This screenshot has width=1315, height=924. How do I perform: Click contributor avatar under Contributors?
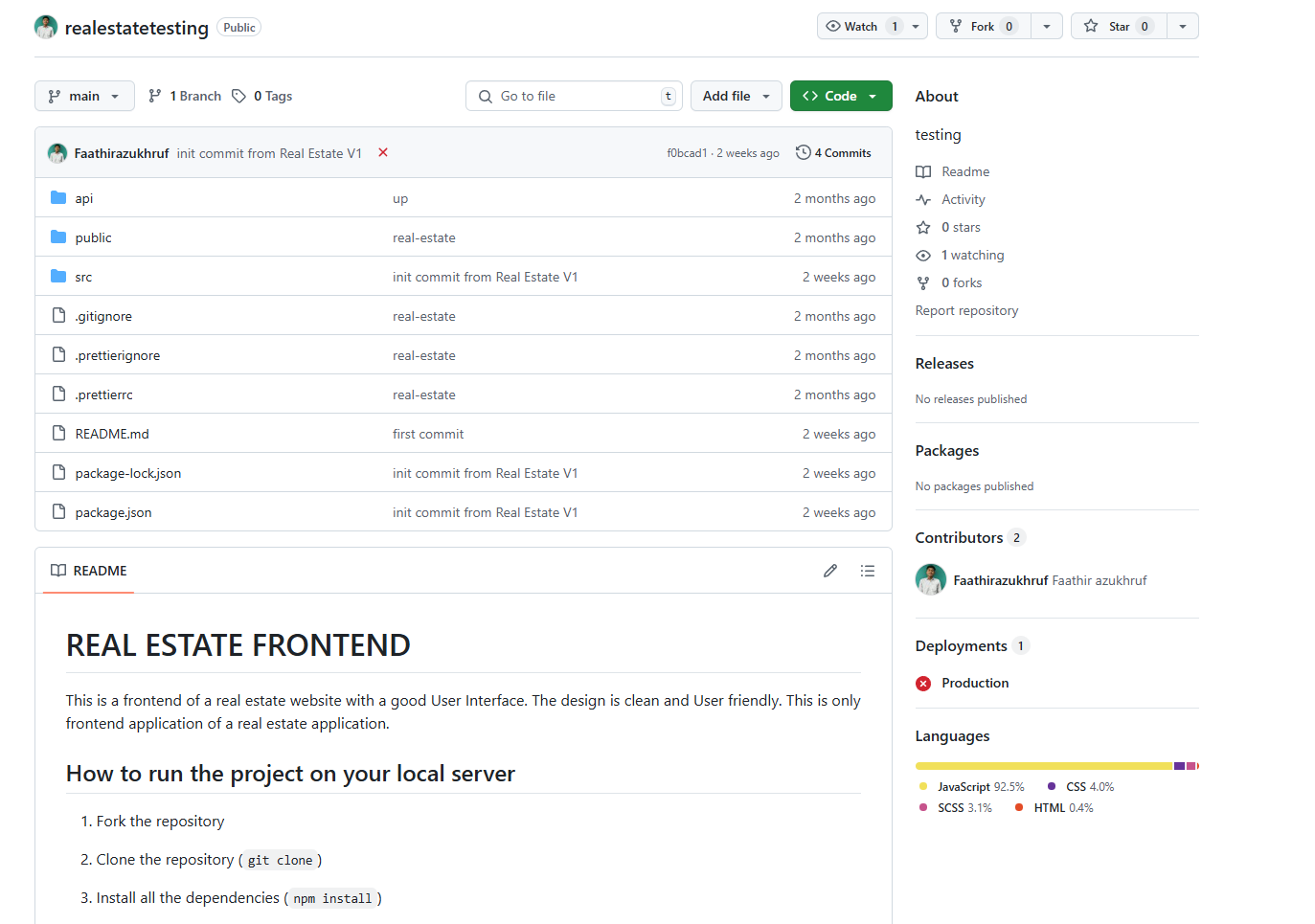pyautogui.click(x=931, y=580)
